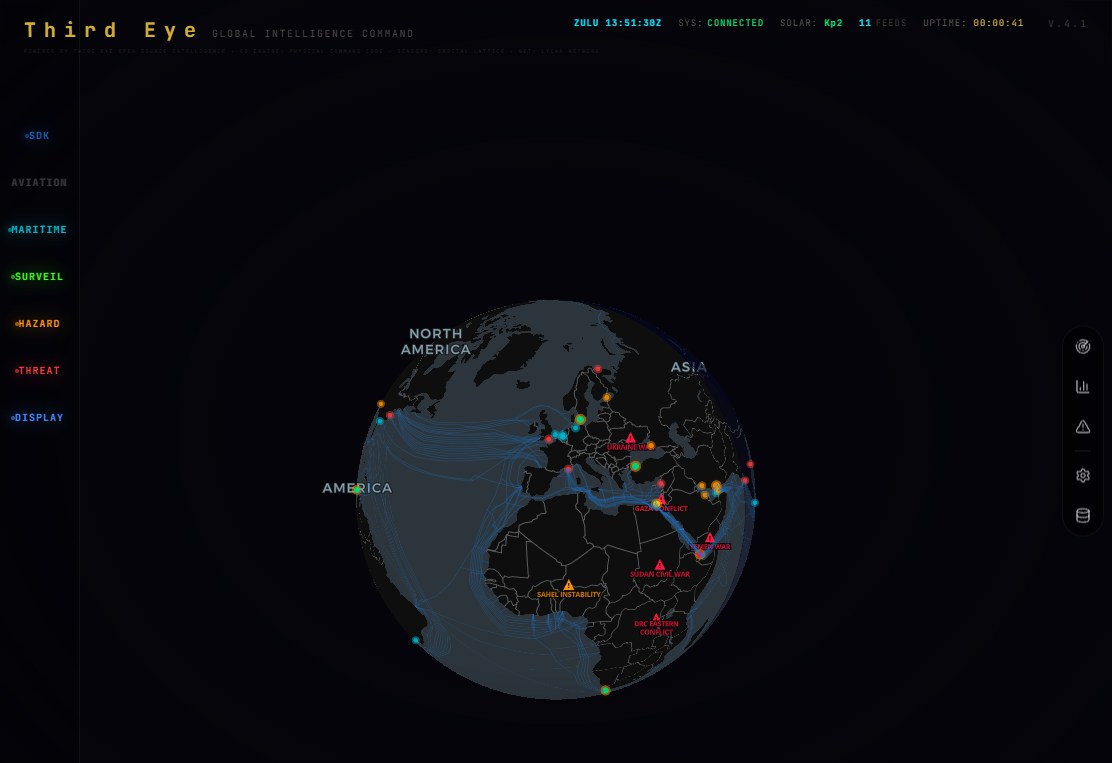Click the cyan dot on South America's coast
Image resolution: width=1112 pixels, height=763 pixels.
tap(416, 640)
